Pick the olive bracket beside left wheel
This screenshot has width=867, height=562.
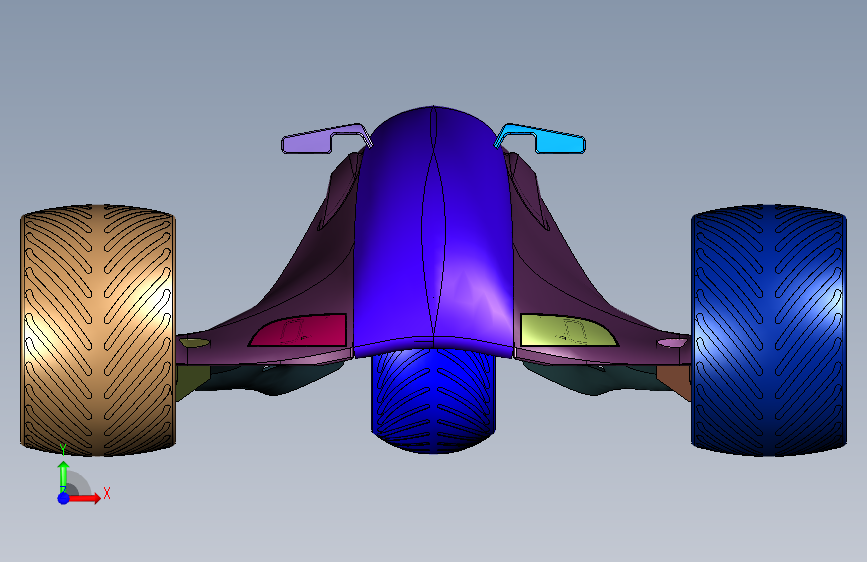[x=191, y=382]
